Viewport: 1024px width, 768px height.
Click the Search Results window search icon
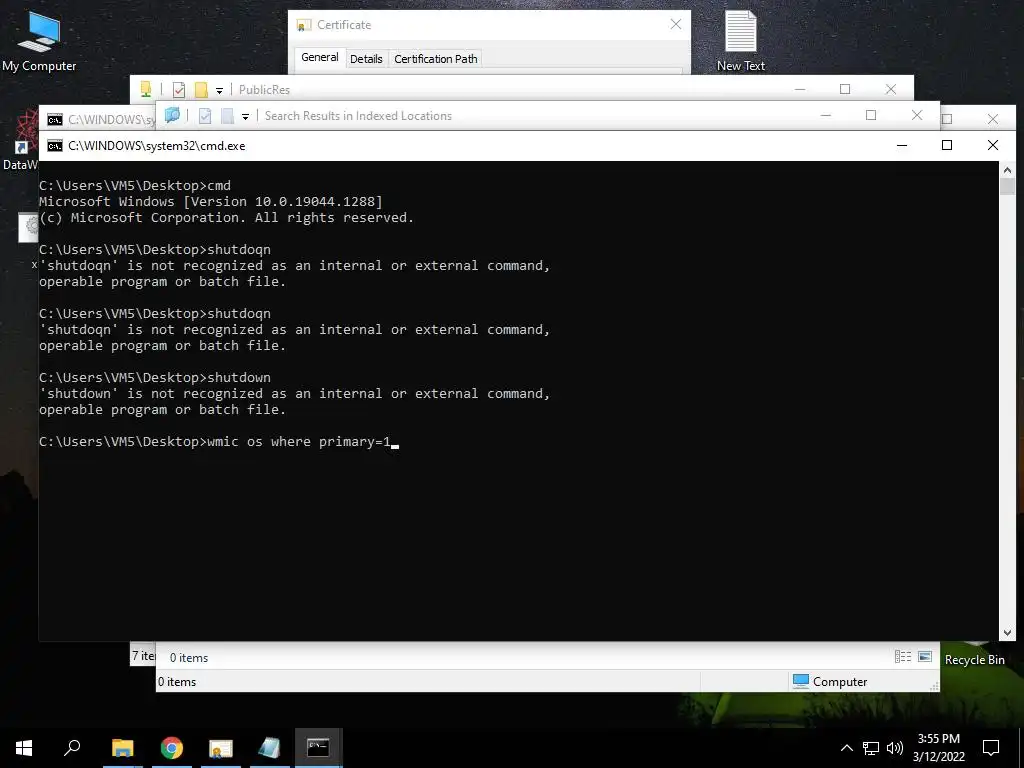pyautogui.click(x=172, y=116)
